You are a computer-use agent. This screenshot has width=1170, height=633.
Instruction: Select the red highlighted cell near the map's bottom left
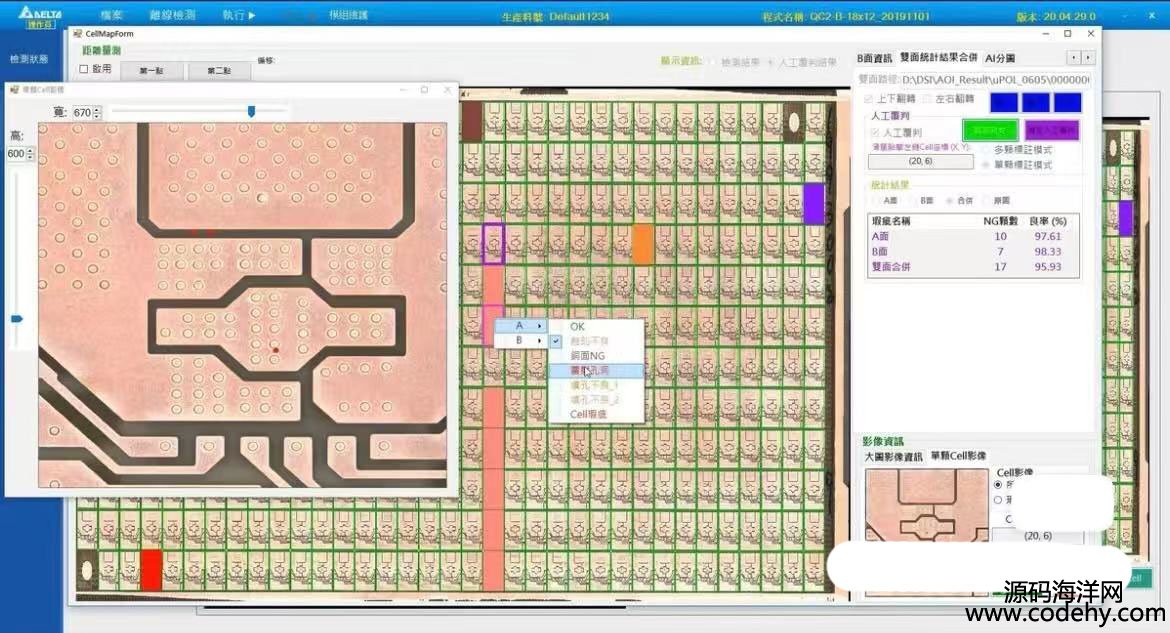(x=151, y=570)
